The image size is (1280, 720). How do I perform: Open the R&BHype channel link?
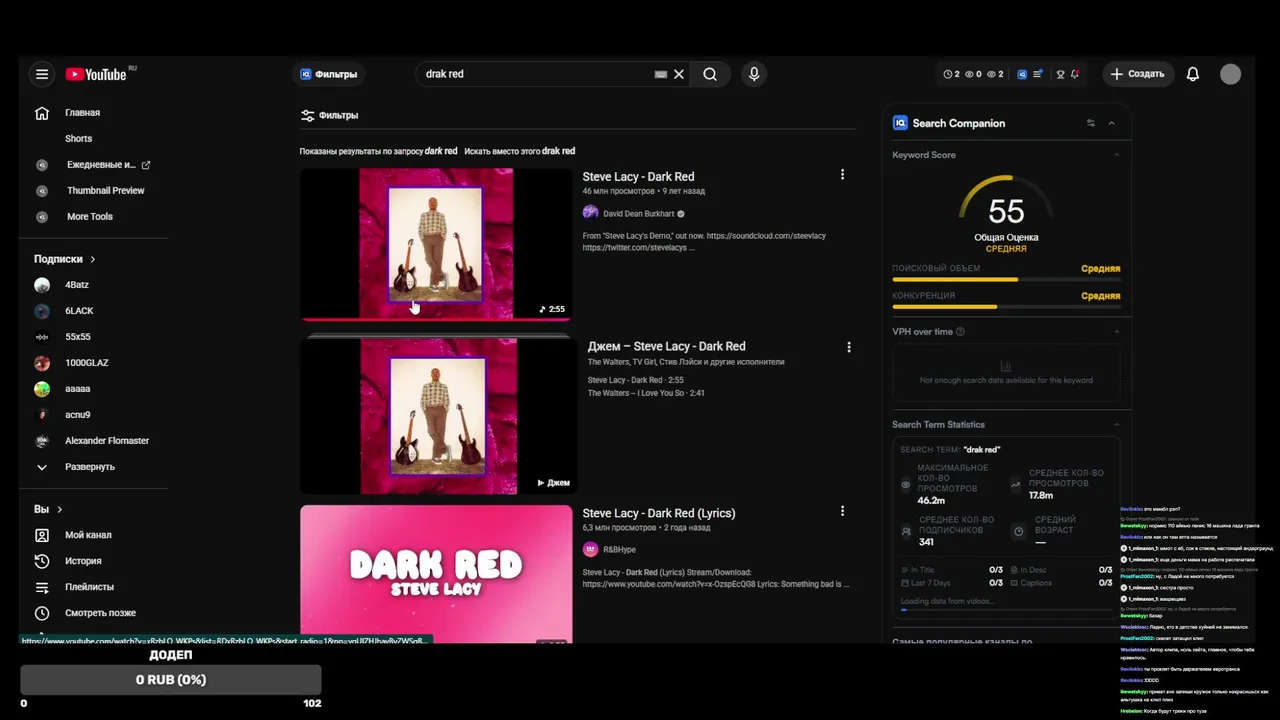[x=619, y=549]
